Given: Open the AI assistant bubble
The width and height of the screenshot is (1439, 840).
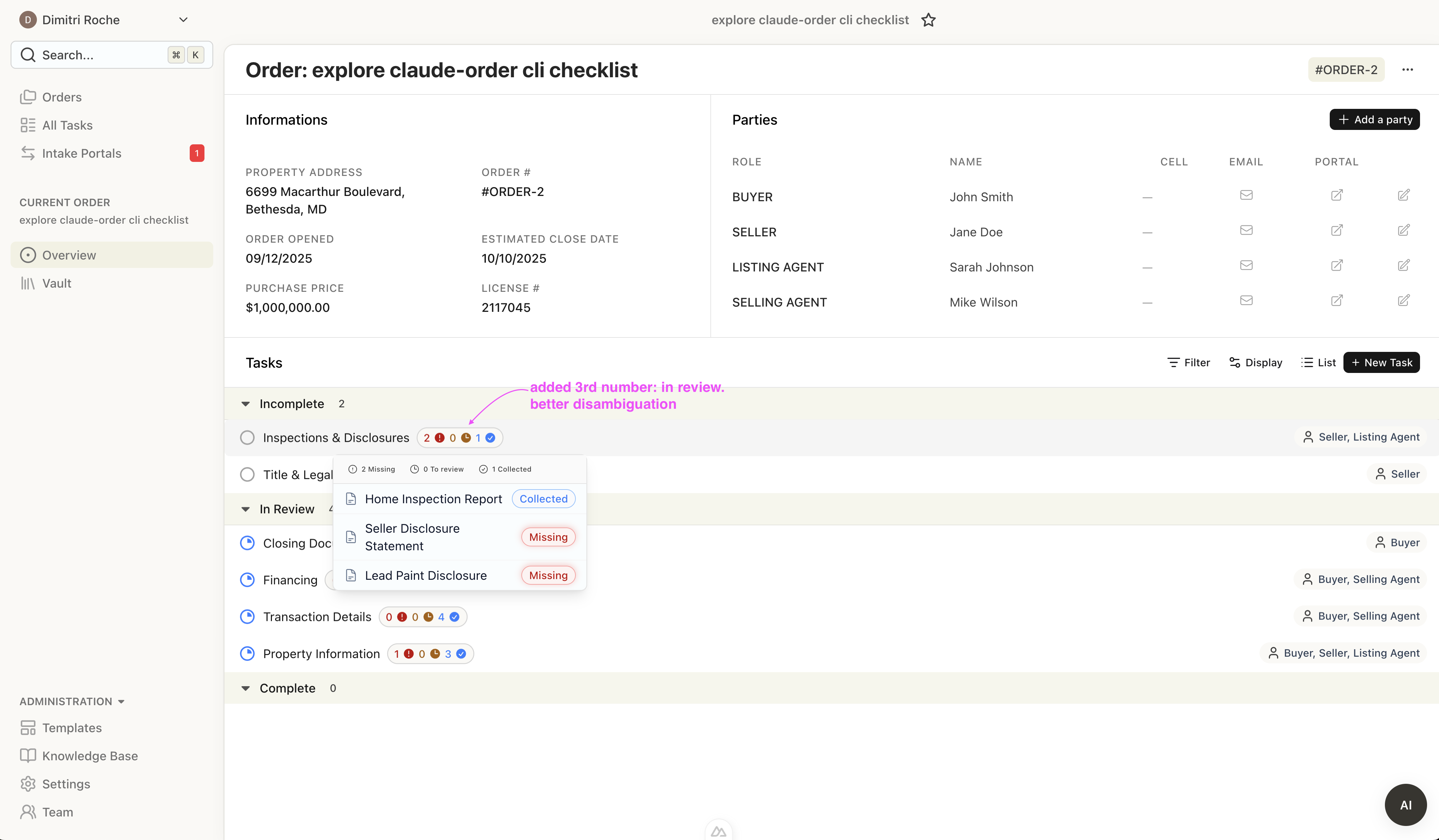Looking at the screenshot, I should click(x=1405, y=804).
